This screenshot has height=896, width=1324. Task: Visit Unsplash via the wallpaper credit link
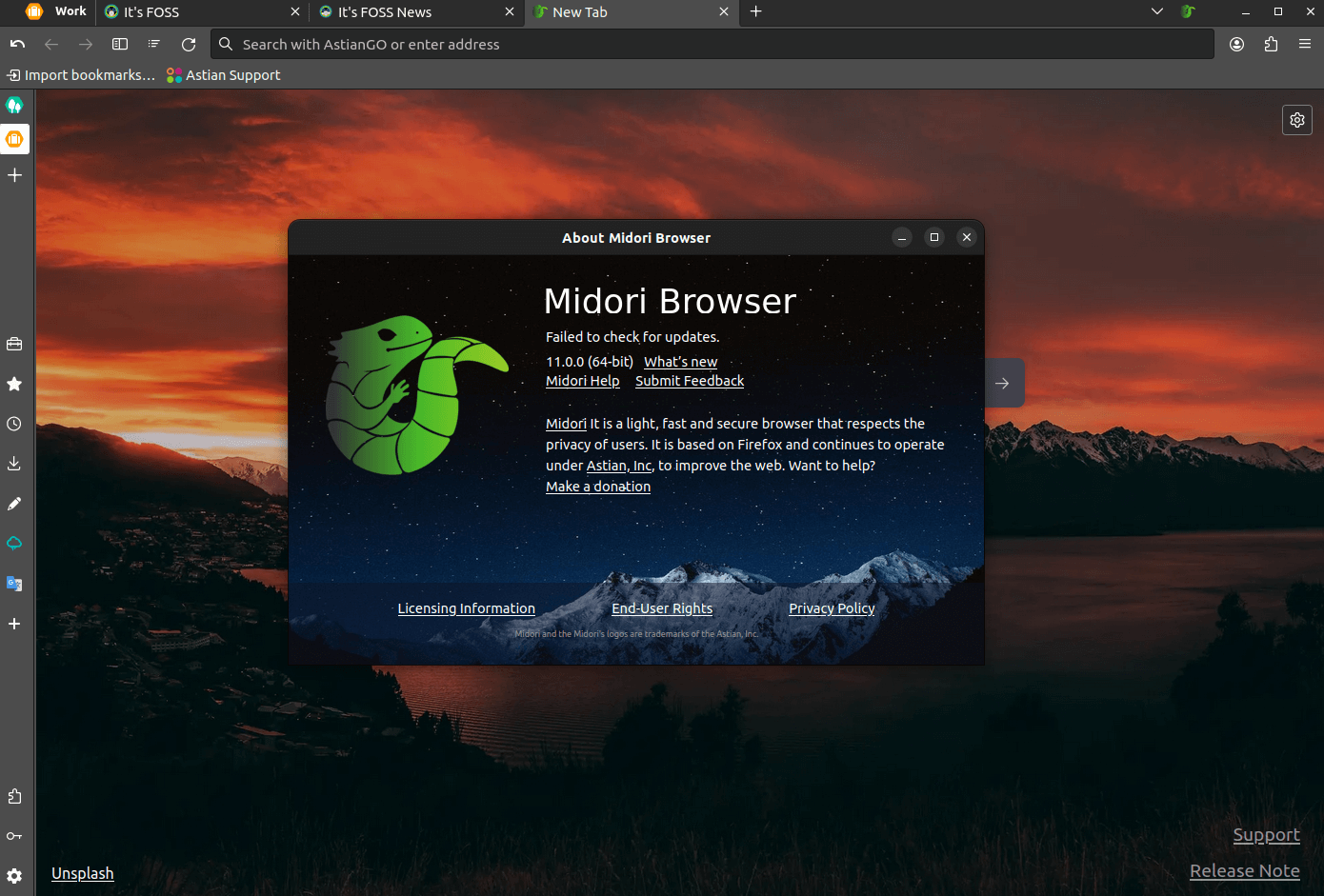point(82,873)
